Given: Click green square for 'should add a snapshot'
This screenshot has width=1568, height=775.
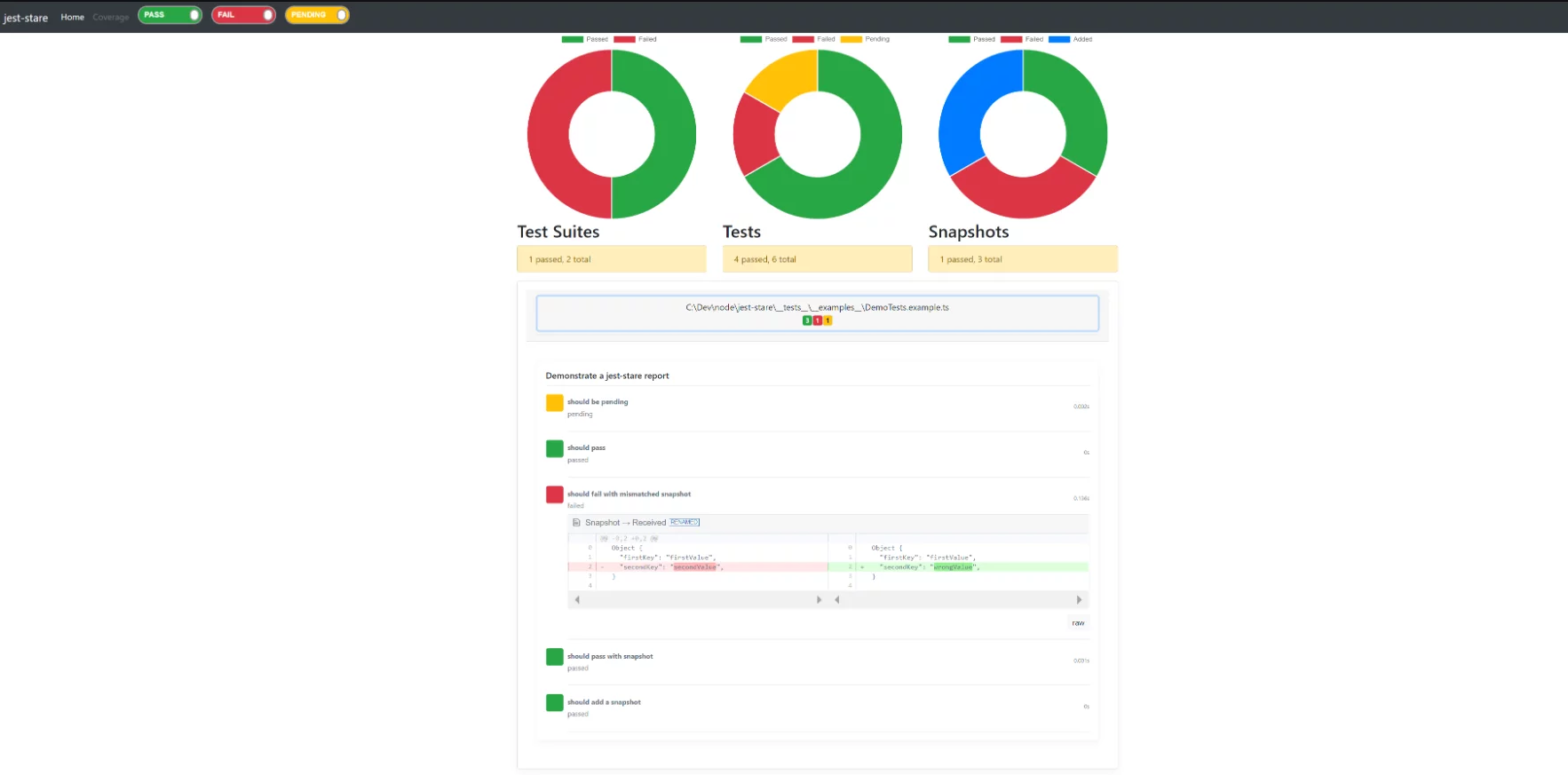Looking at the screenshot, I should coord(554,703).
